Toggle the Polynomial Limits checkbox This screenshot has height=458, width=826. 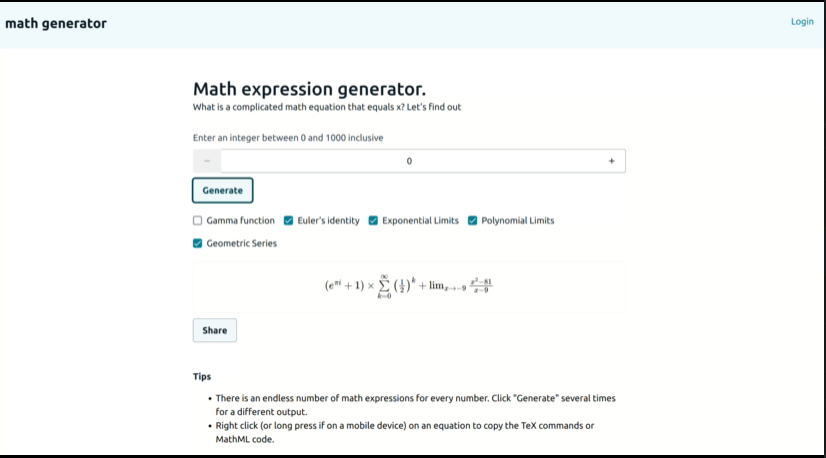click(473, 221)
